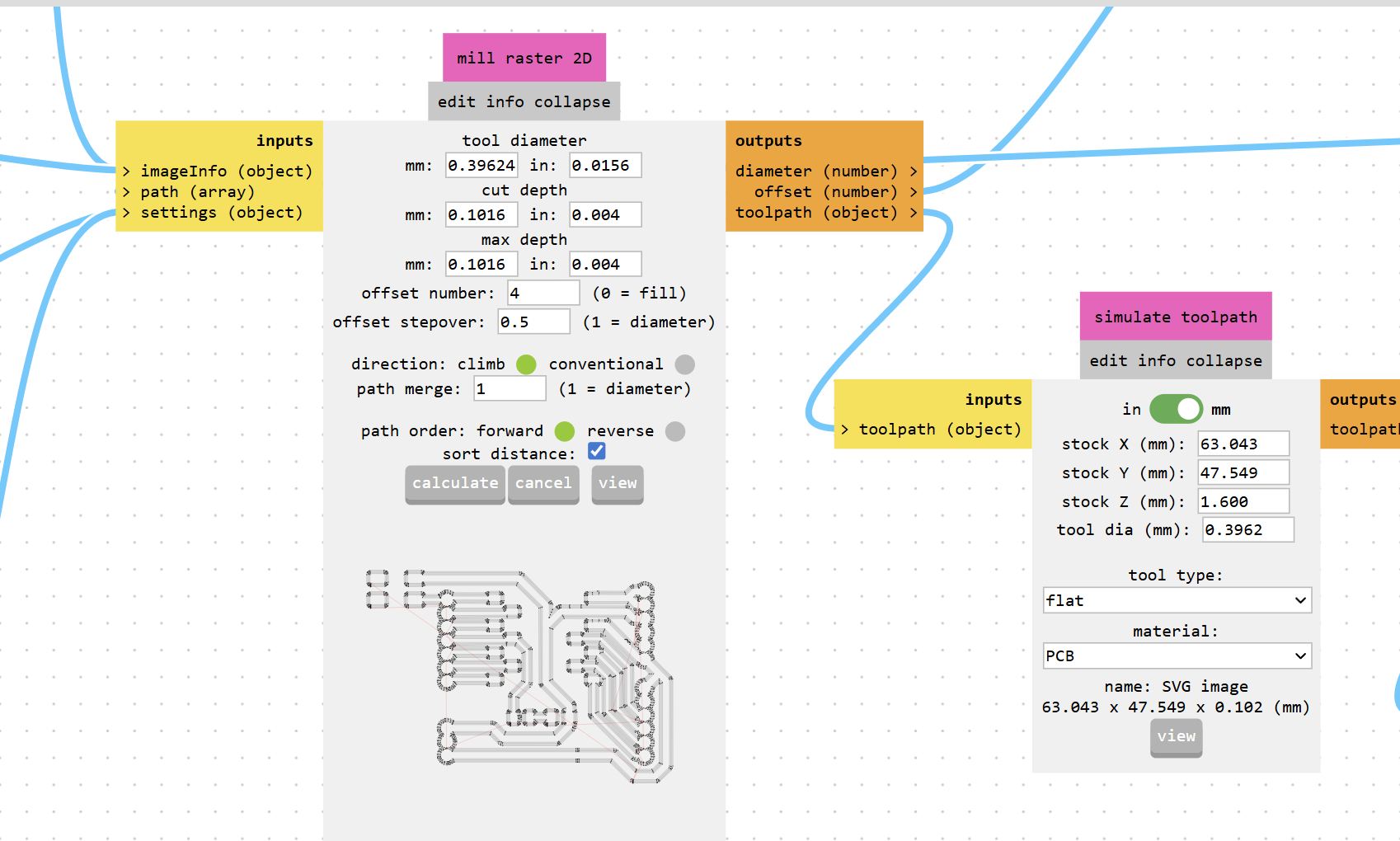The image size is (1400, 841).
Task: Click tool diameter in input field
Action: [x=605, y=165]
